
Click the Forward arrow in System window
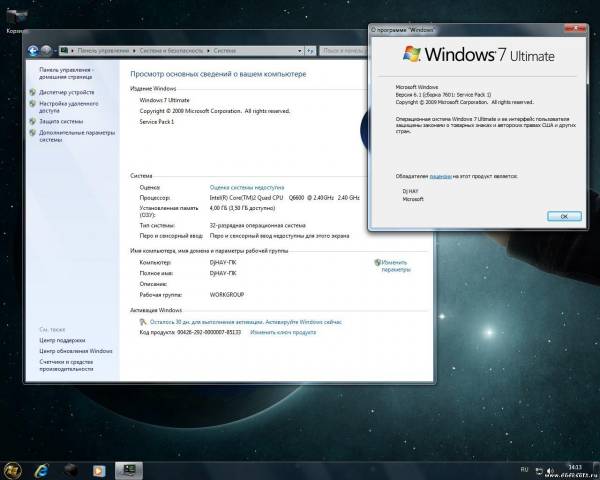(x=46, y=51)
